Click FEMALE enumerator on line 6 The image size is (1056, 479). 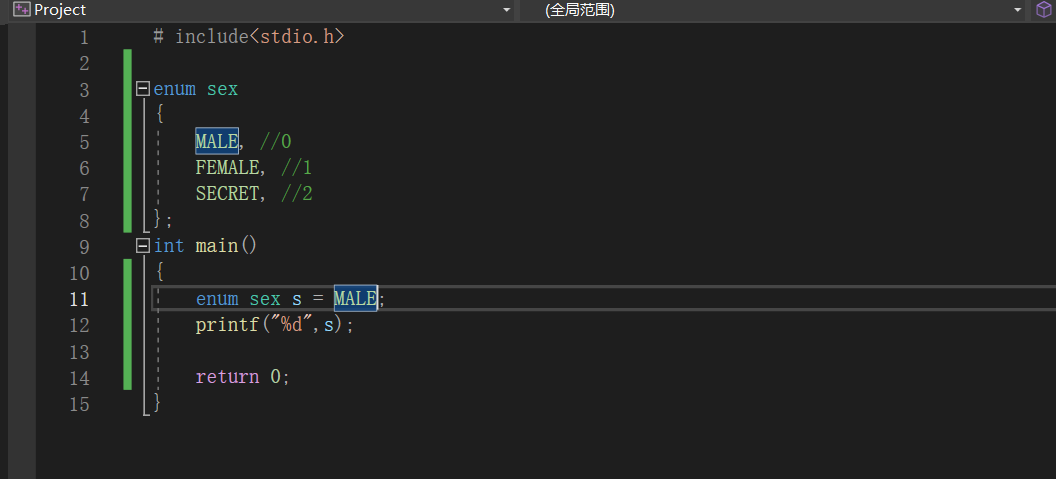(x=227, y=168)
